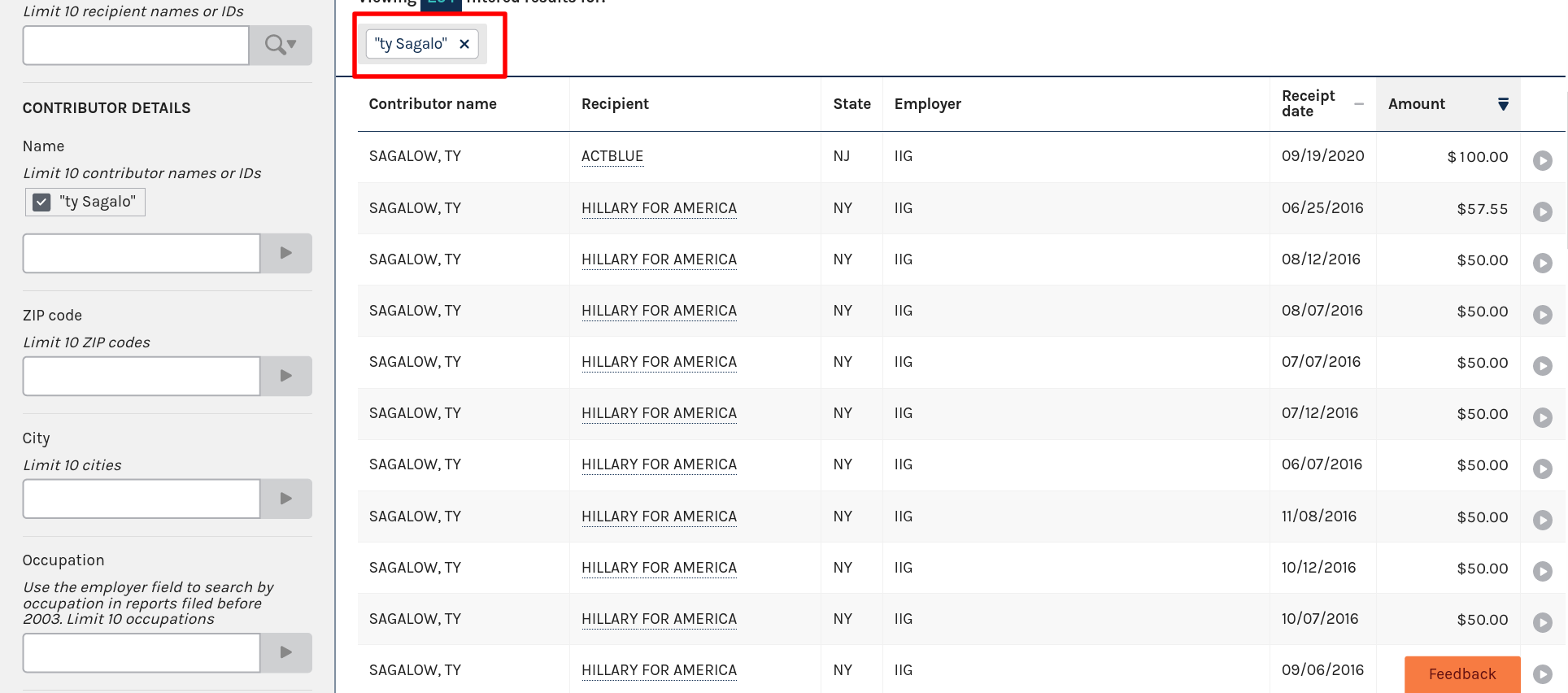
Task: Click into the ZIP code input
Action: click(142, 376)
